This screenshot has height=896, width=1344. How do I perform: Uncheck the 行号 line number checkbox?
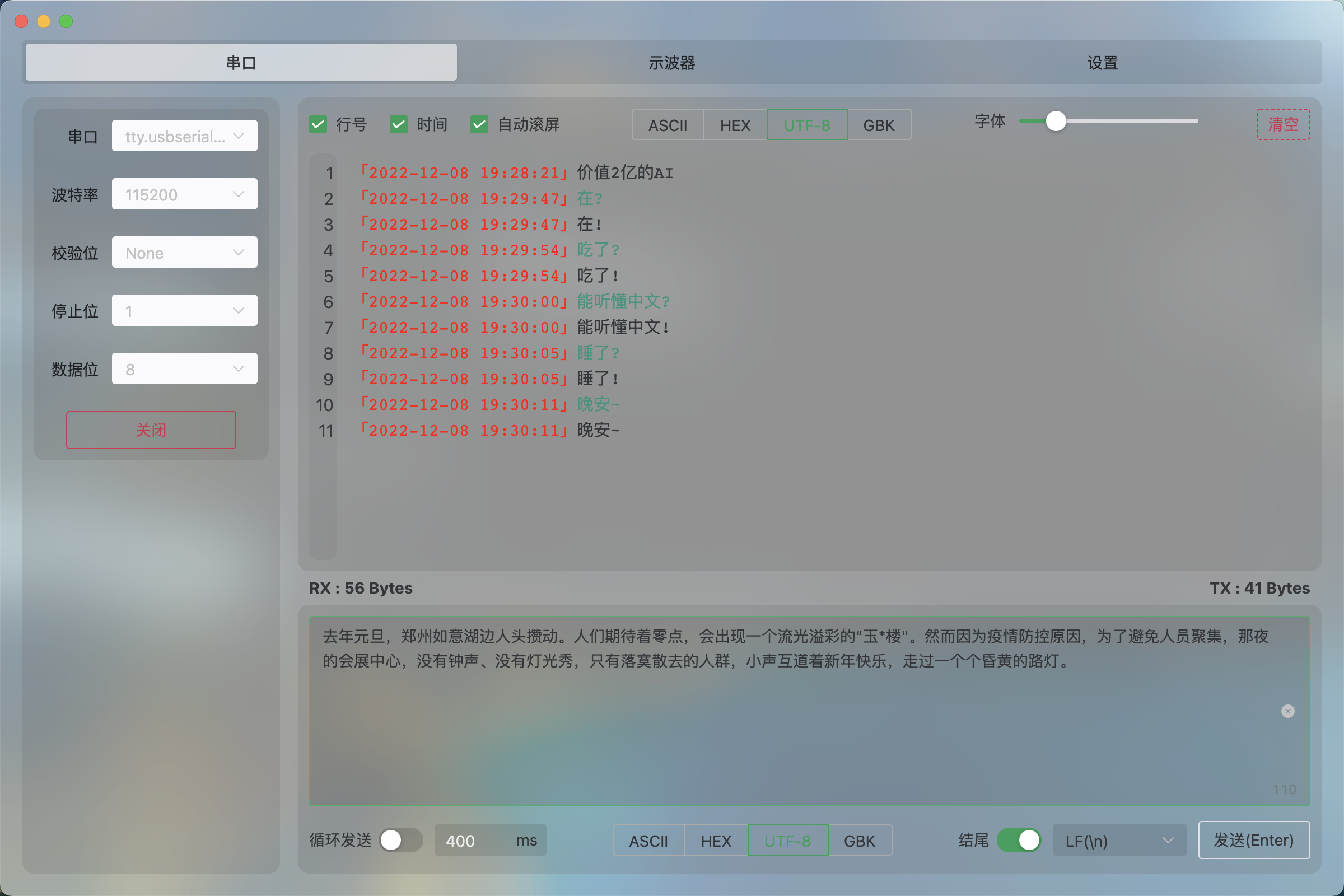click(x=318, y=124)
